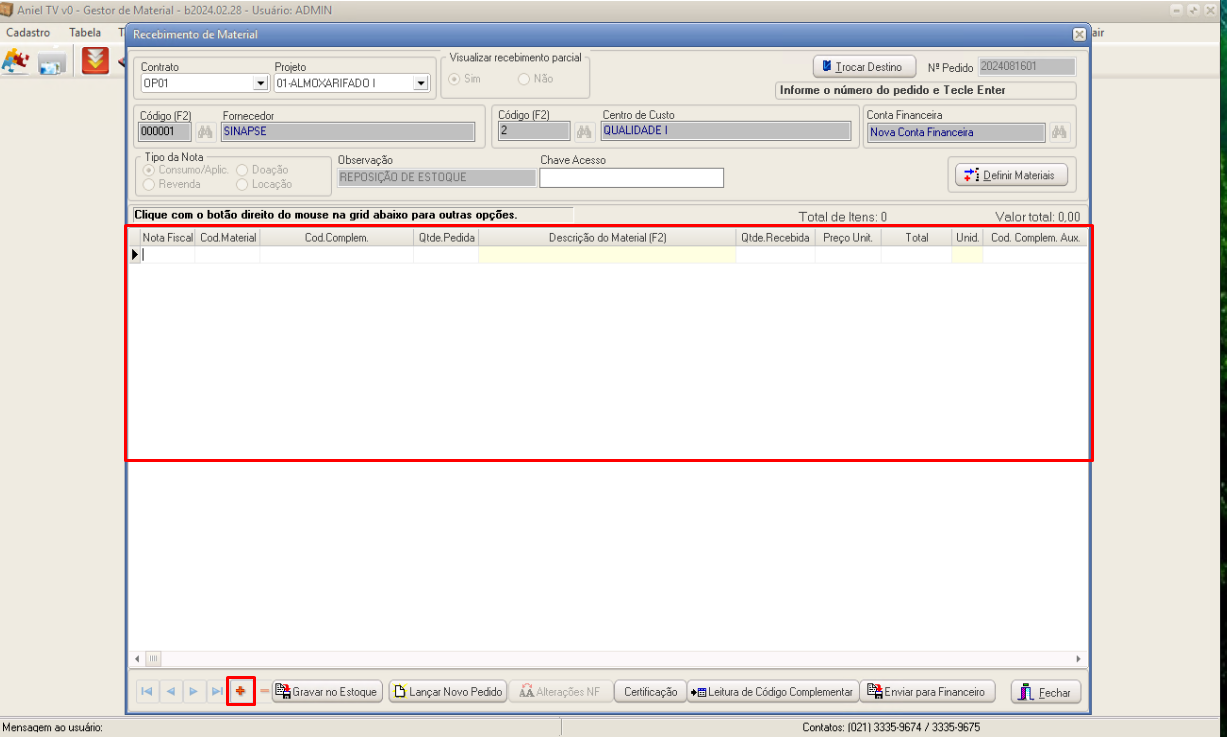Select the Doação radio button
Viewport: 1227px width, 737px height.
pyautogui.click(x=243, y=170)
